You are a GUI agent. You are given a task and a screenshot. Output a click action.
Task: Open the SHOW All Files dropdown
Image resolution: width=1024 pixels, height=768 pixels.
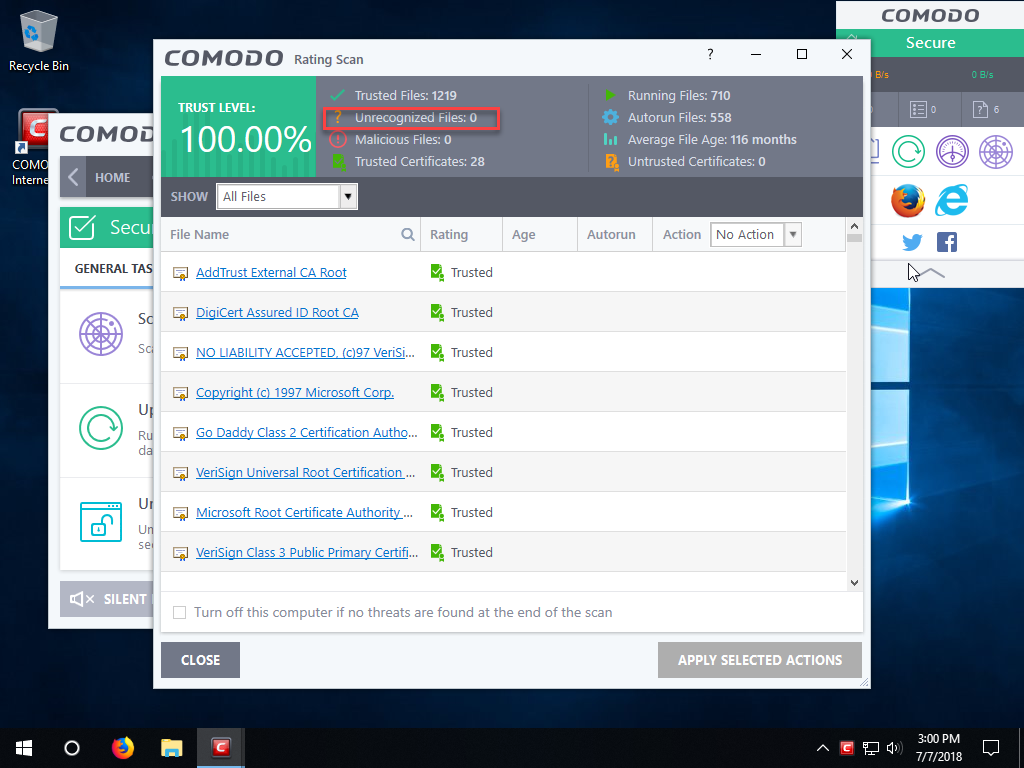click(x=287, y=197)
